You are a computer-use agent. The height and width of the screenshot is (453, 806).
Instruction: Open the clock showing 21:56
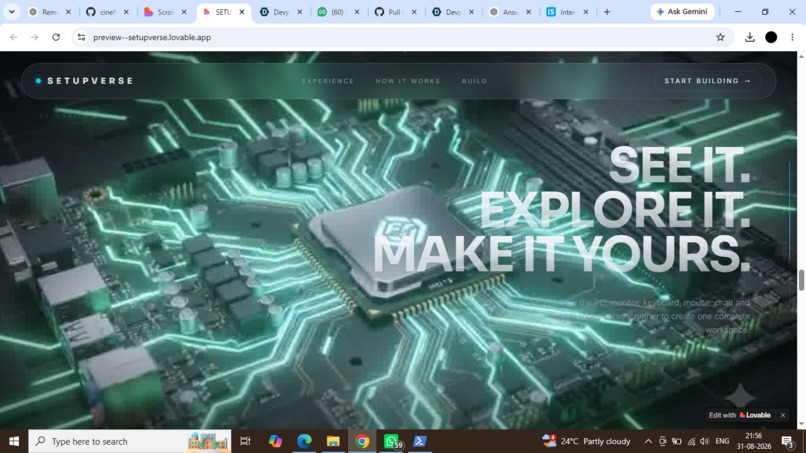click(x=754, y=441)
